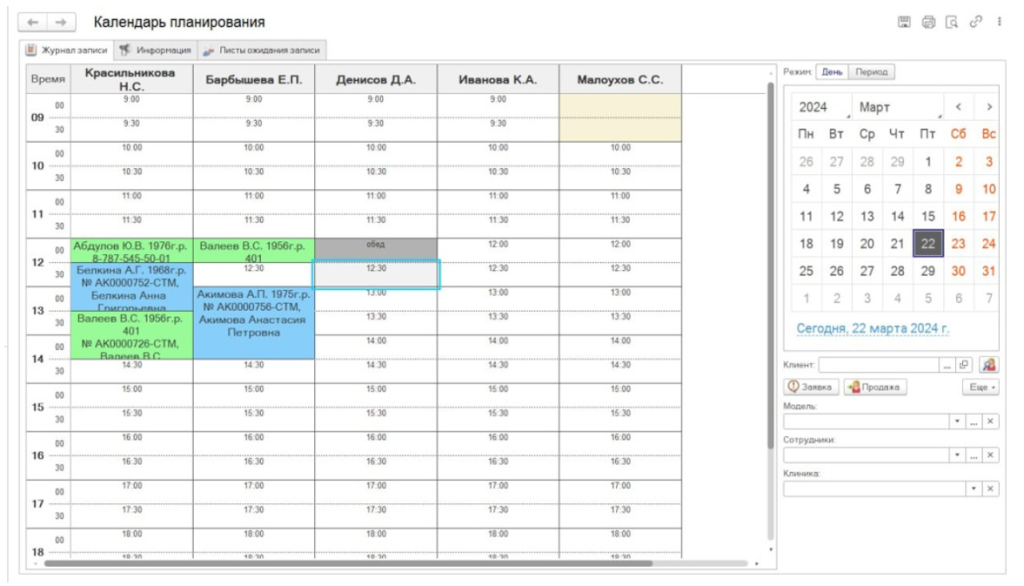Open the Информация tab
The image size is (1024, 586).
click(156, 50)
